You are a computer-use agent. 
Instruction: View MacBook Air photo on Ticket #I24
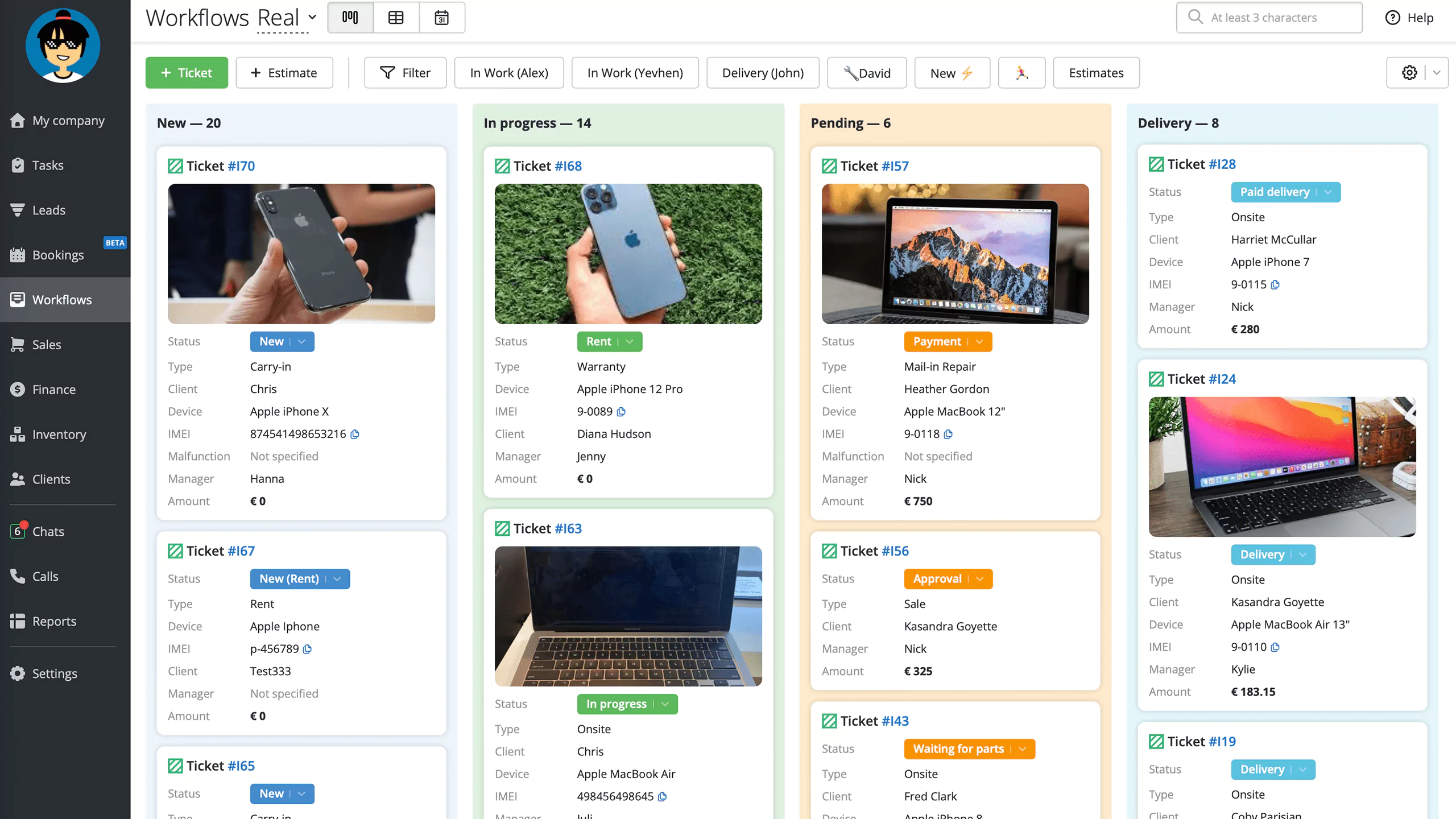(x=1283, y=467)
